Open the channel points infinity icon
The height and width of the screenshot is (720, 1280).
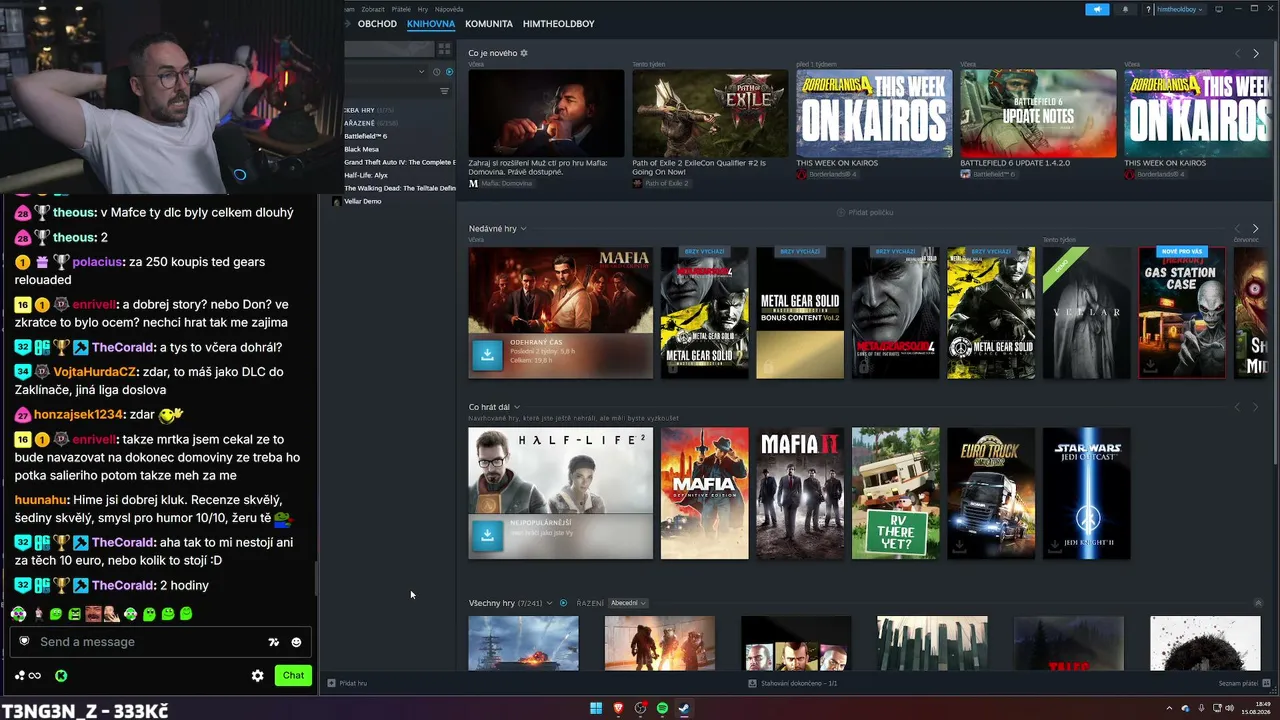coord(28,676)
